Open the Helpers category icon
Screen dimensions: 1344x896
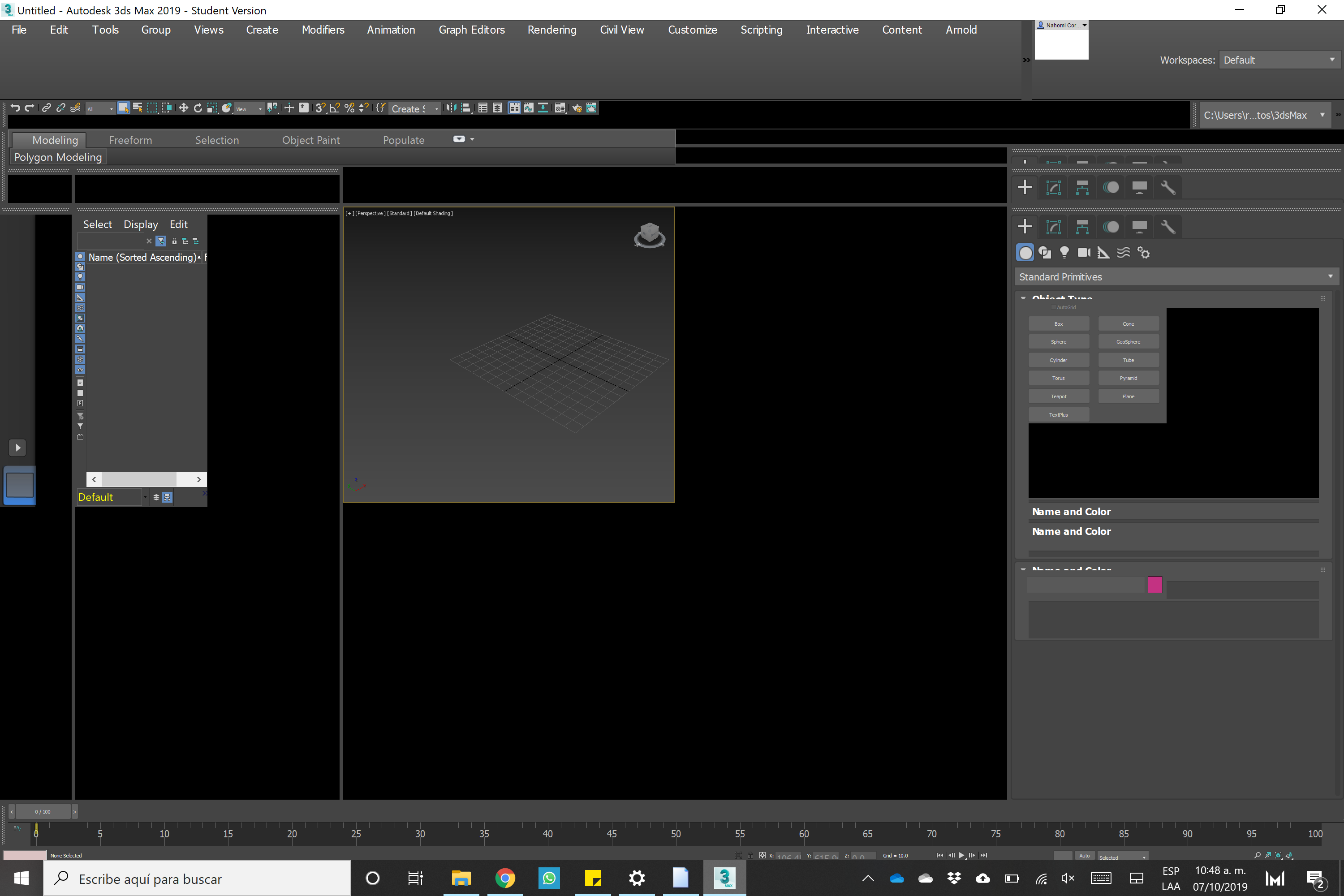(1103, 253)
